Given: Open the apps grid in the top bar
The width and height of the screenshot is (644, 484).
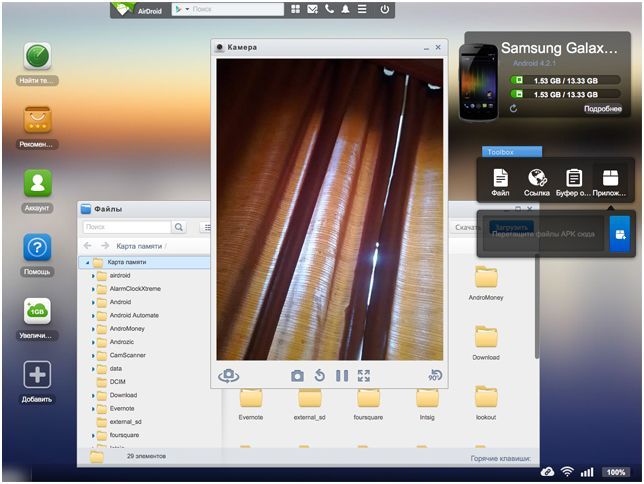Looking at the screenshot, I should click(296, 9).
